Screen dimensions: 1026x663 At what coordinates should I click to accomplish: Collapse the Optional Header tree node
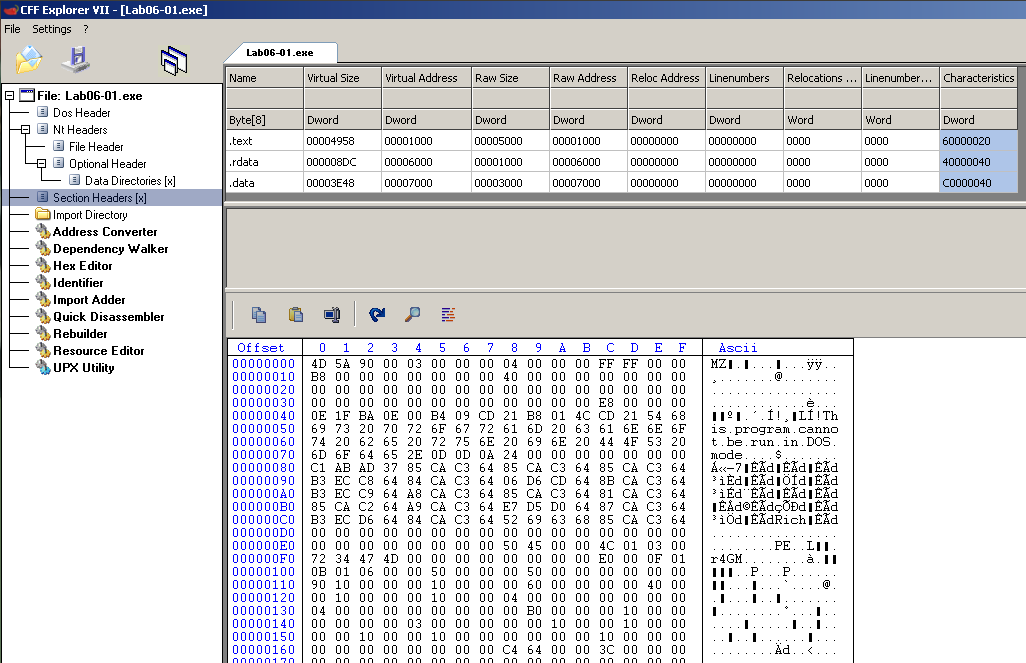click(x=42, y=164)
